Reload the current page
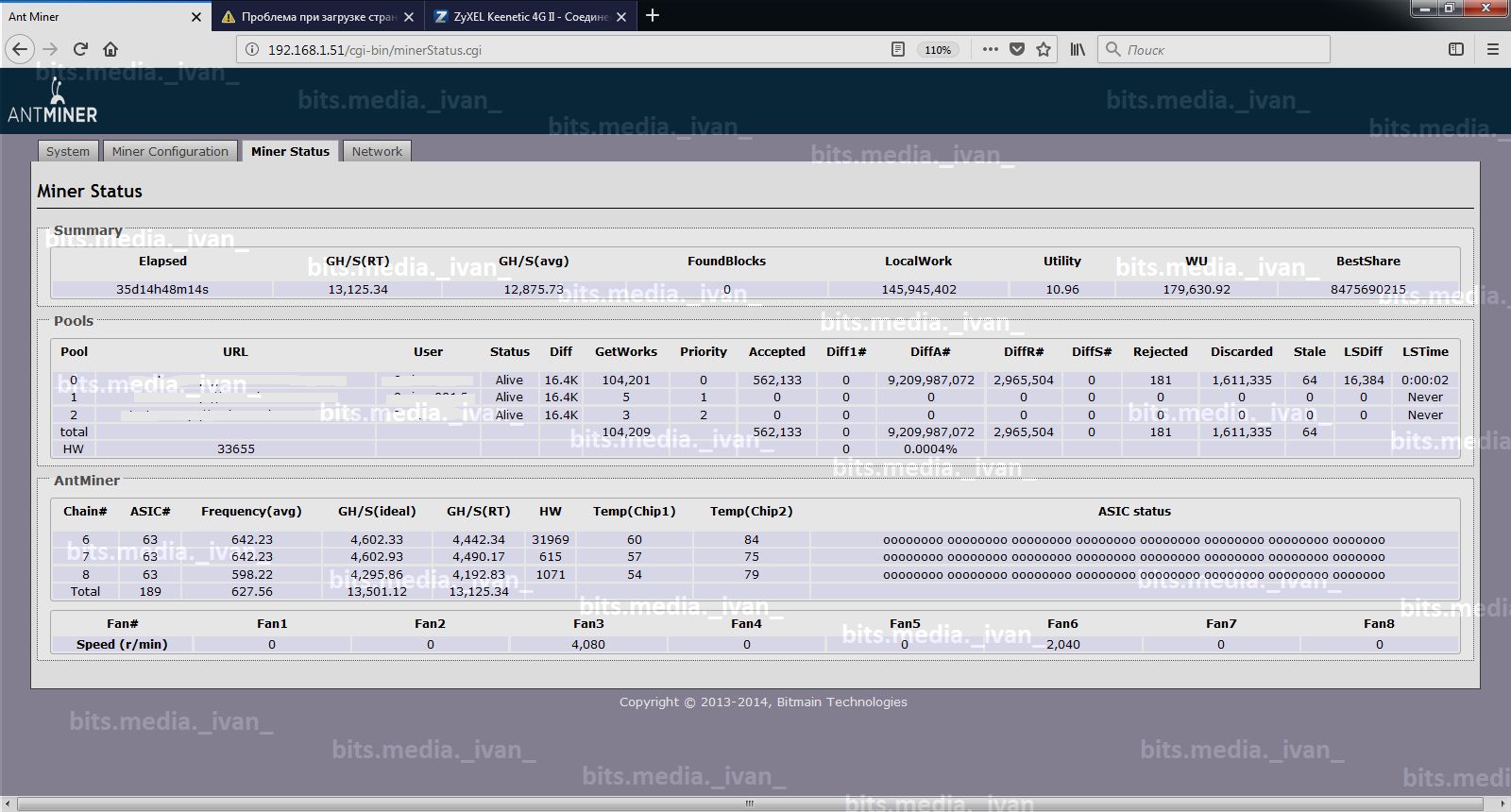The height and width of the screenshot is (812, 1511). click(80, 49)
